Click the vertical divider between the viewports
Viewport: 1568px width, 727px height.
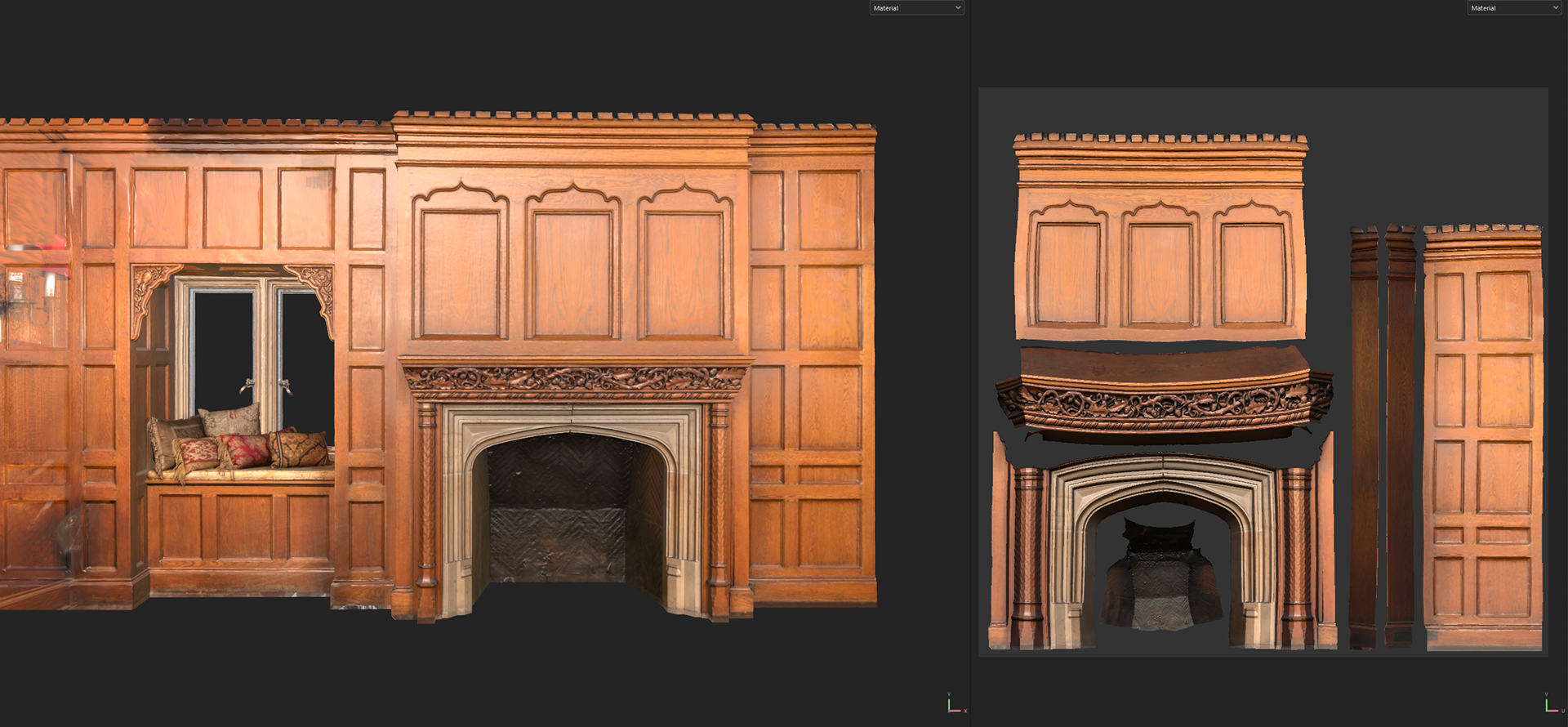[970, 363]
